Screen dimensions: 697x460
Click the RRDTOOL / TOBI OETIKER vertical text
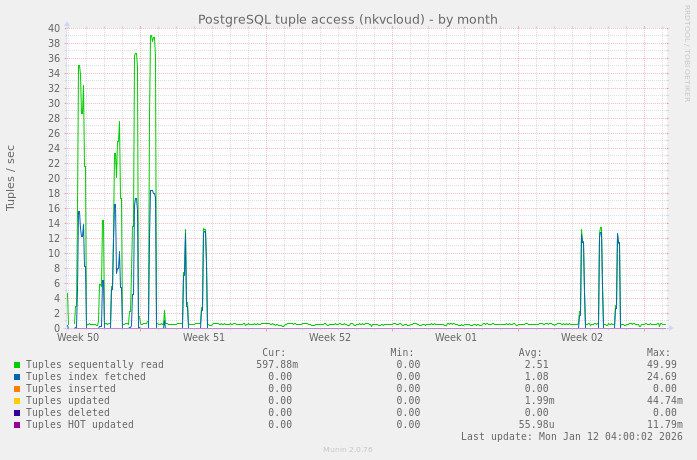tap(687, 54)
